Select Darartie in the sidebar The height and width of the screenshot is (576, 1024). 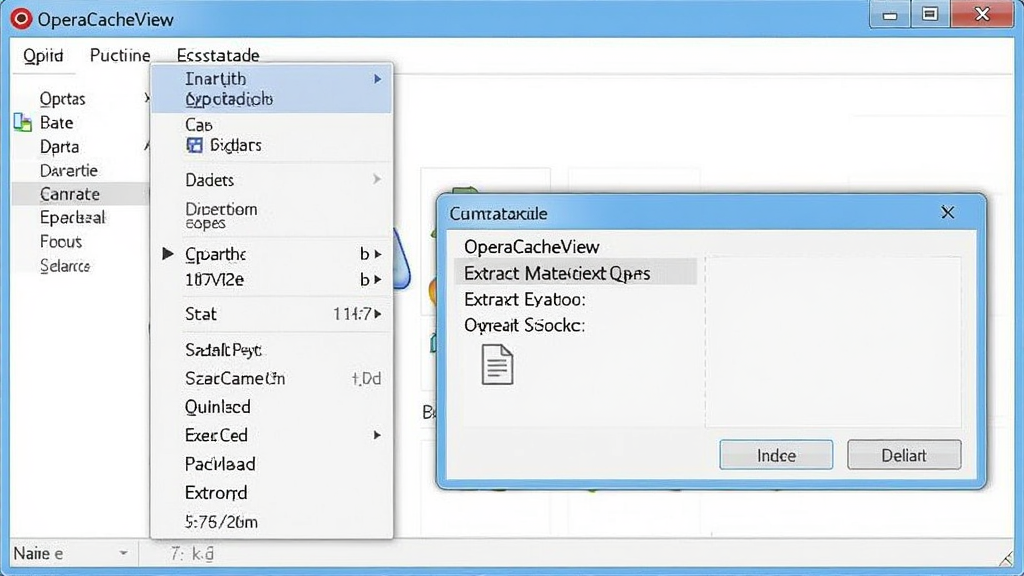(x=69, y=170)
